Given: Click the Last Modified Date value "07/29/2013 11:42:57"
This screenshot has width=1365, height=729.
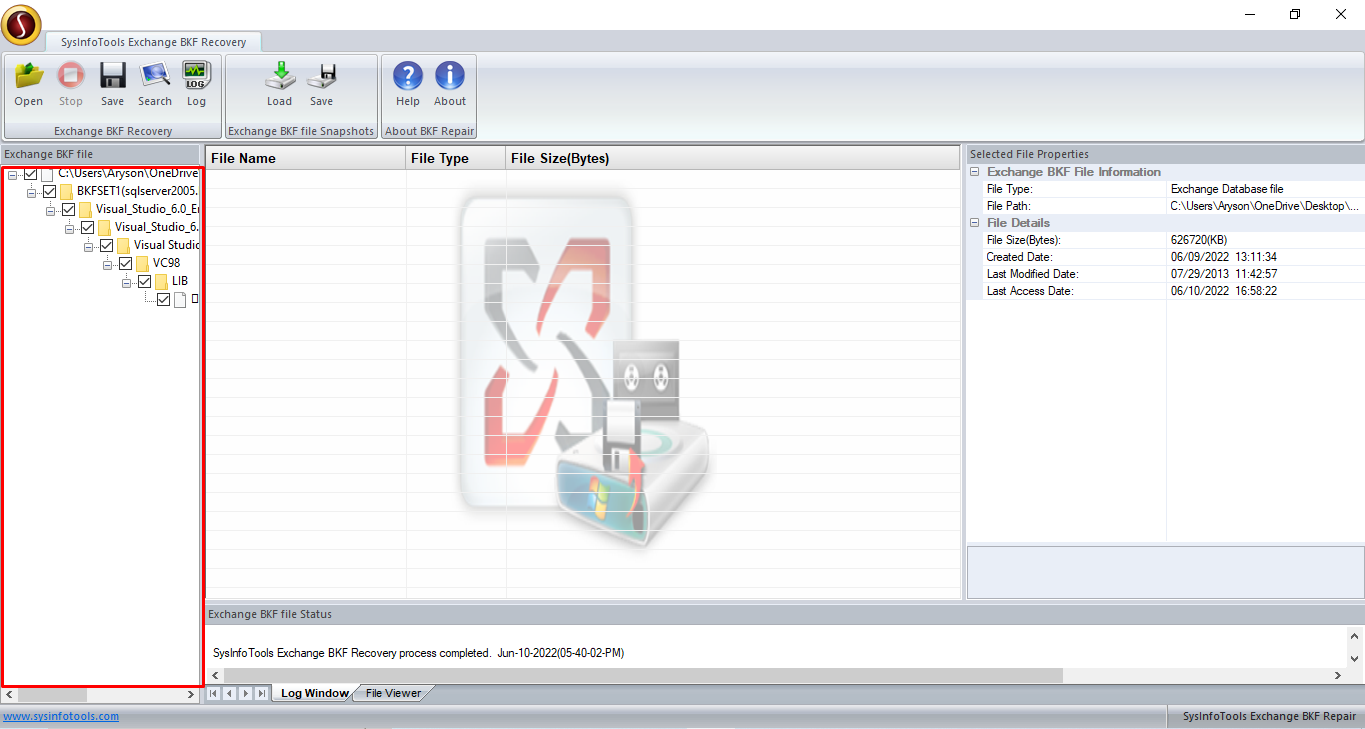Looking at the screenshot, I should (1223, 274).
